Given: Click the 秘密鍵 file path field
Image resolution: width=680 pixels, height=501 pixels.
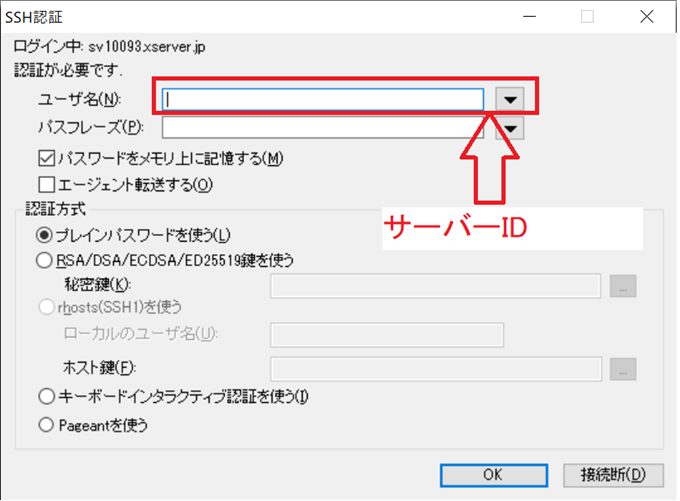Looking at the screenshot, I should [436, 286].
